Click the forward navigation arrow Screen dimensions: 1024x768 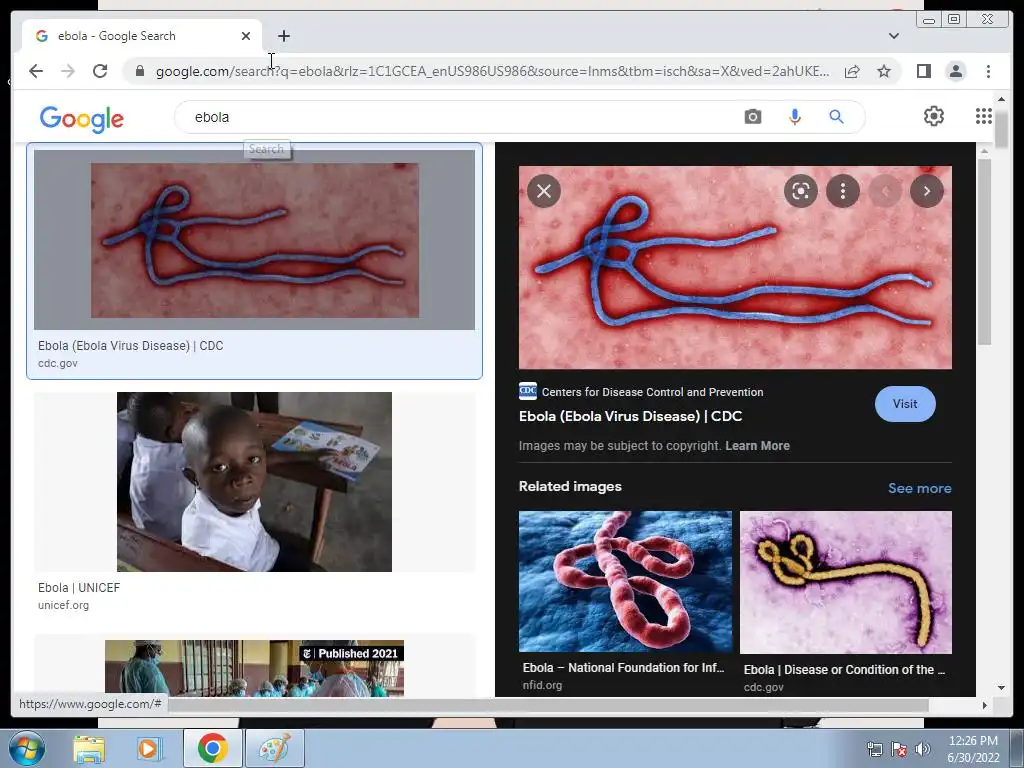[68, 71]
